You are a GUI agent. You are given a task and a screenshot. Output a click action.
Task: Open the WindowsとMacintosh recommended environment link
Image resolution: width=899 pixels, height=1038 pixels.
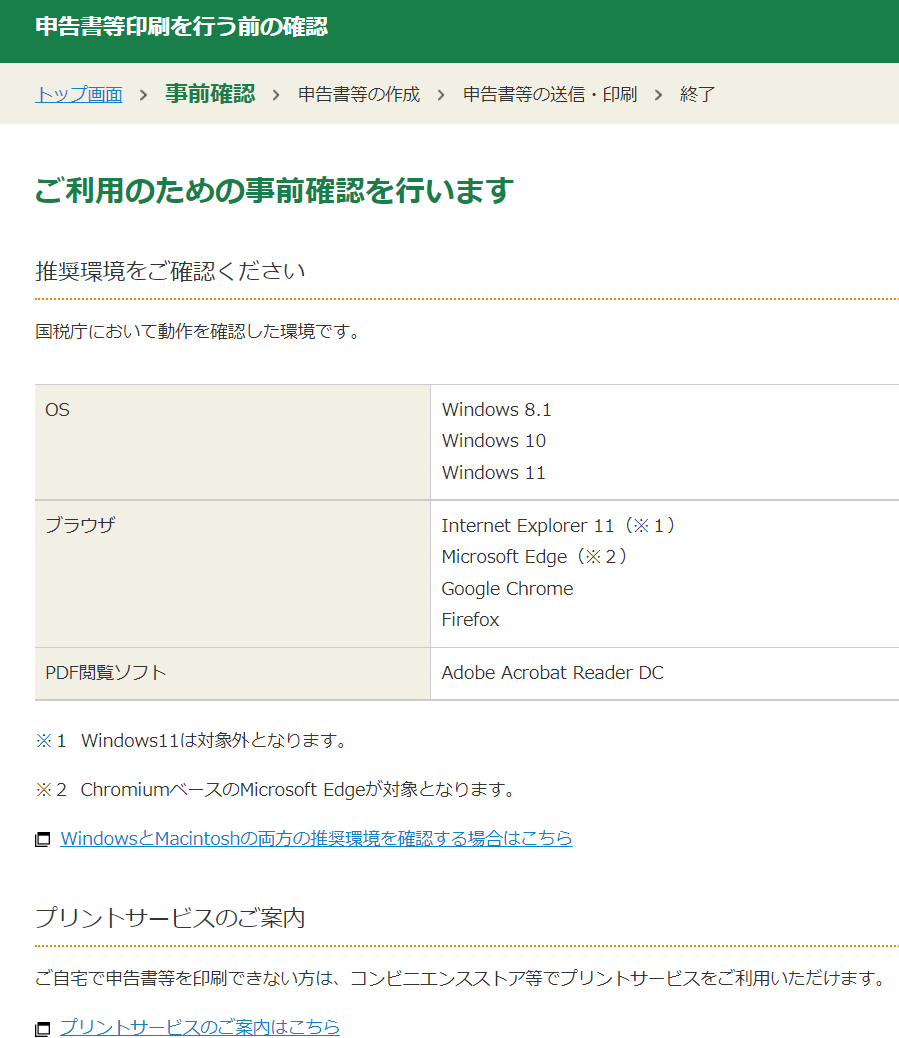coord(316,838)
